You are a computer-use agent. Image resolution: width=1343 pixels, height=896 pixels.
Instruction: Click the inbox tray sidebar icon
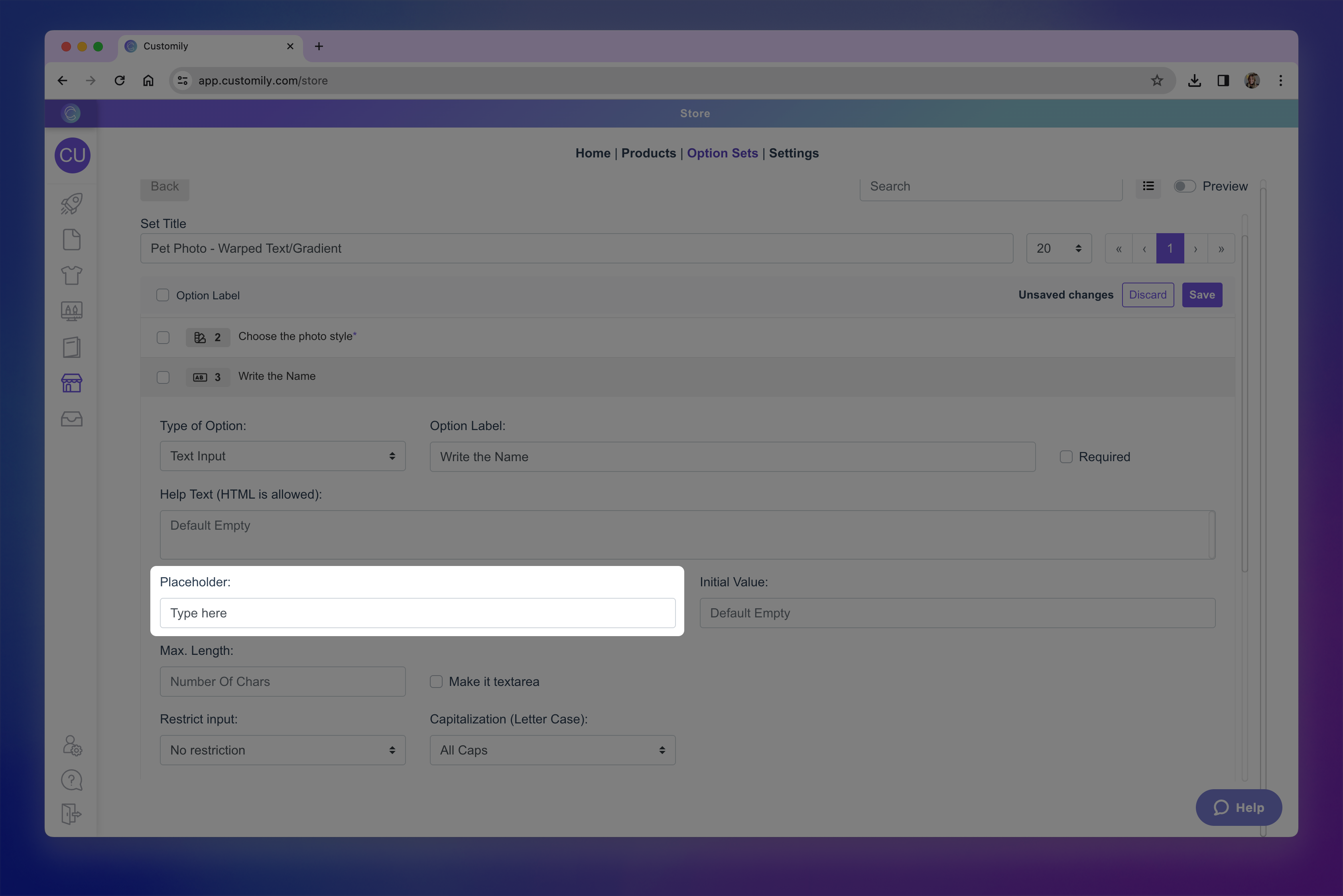(71, 419)
